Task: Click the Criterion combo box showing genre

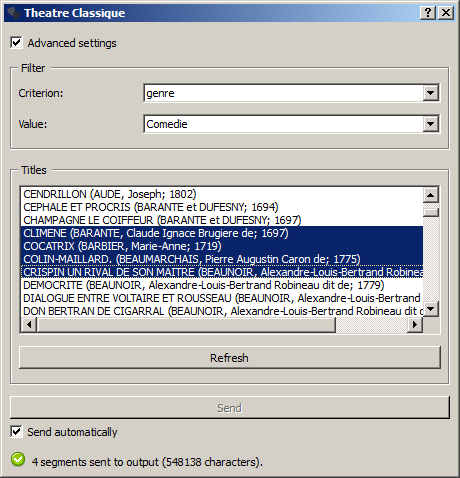Action: click(x=292, y=93)
